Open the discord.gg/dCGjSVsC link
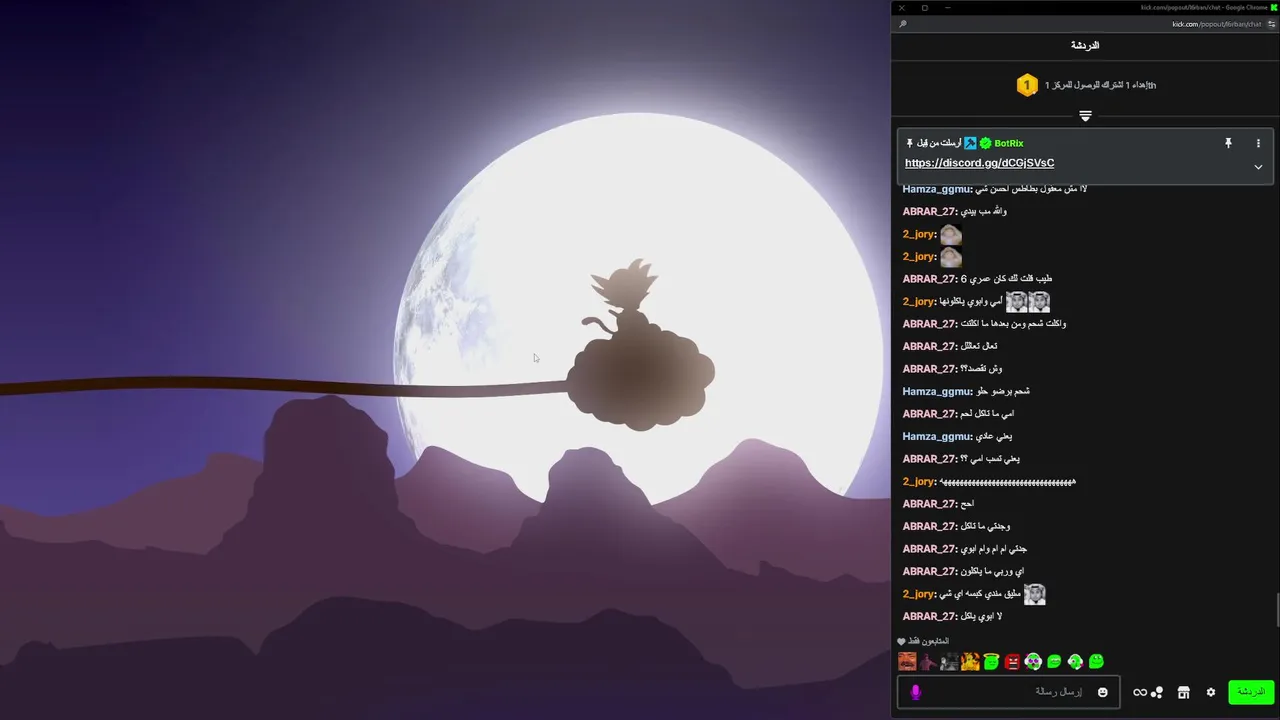This screenshot has height=720, width=1280. [979, 163]
